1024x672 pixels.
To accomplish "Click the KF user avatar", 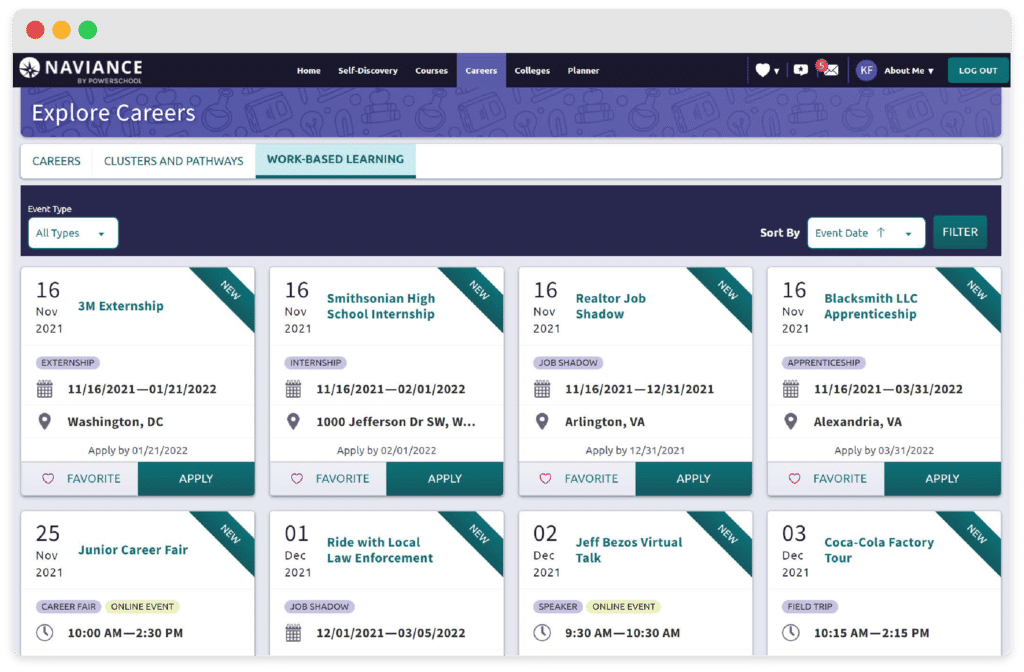I will 866,71.
